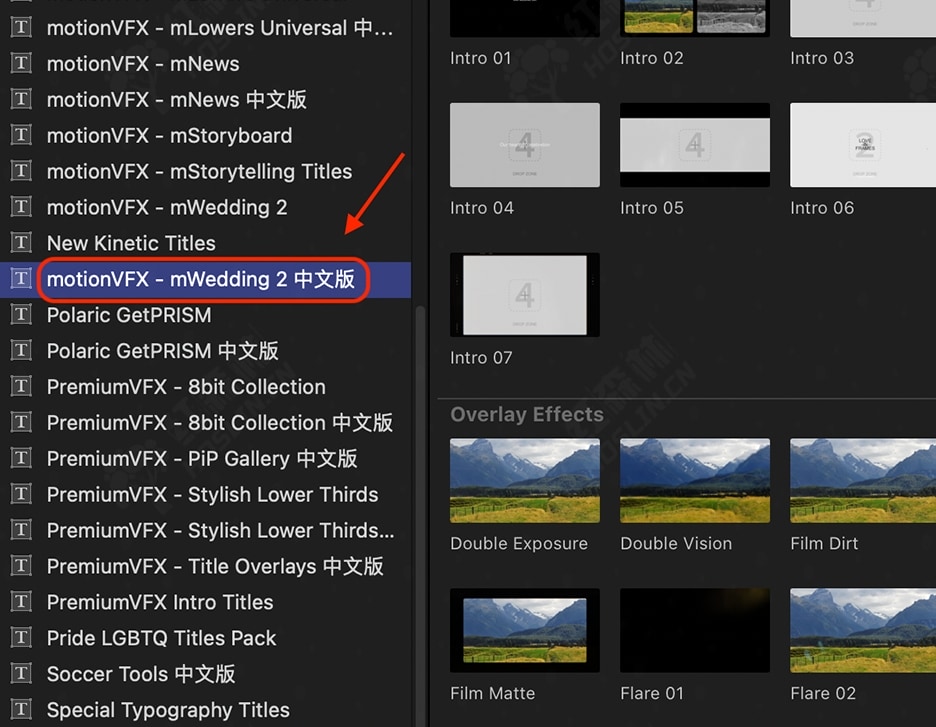This screenshot has width=936, height=727.
Task: Click the Intro 02 label
Action: [x=652, y=58]
